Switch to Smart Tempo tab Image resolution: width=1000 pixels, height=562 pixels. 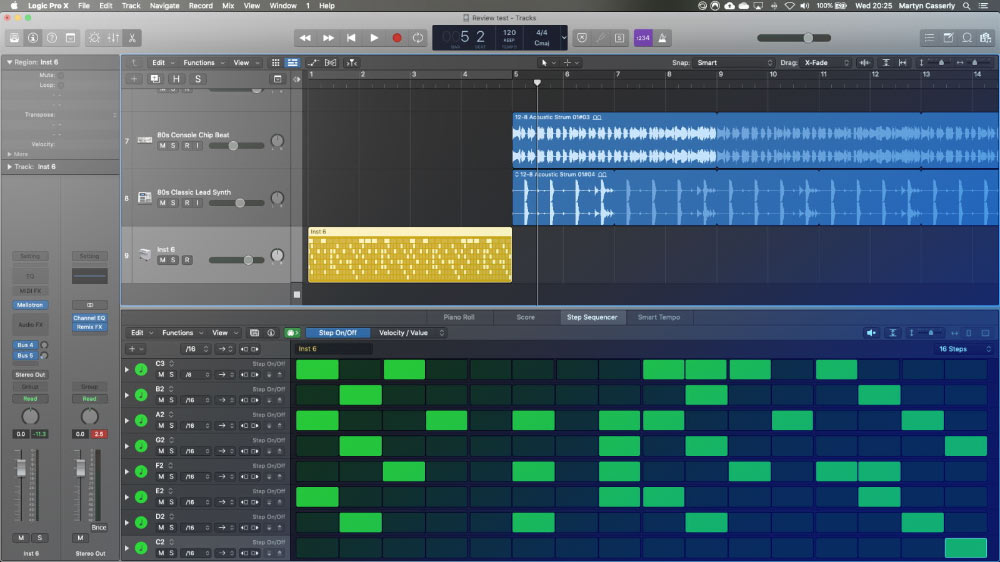pos(659,317)
